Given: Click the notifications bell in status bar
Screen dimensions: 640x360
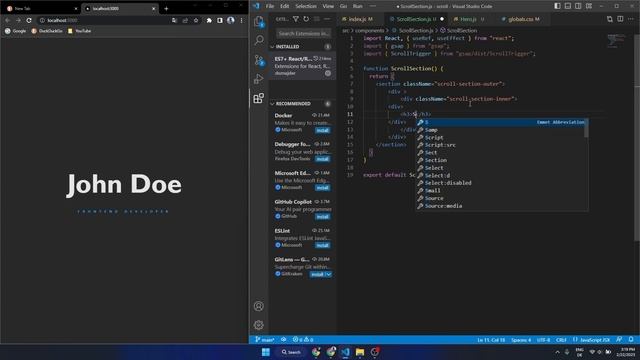Looking at the screenshot, I should click(631, 340).
